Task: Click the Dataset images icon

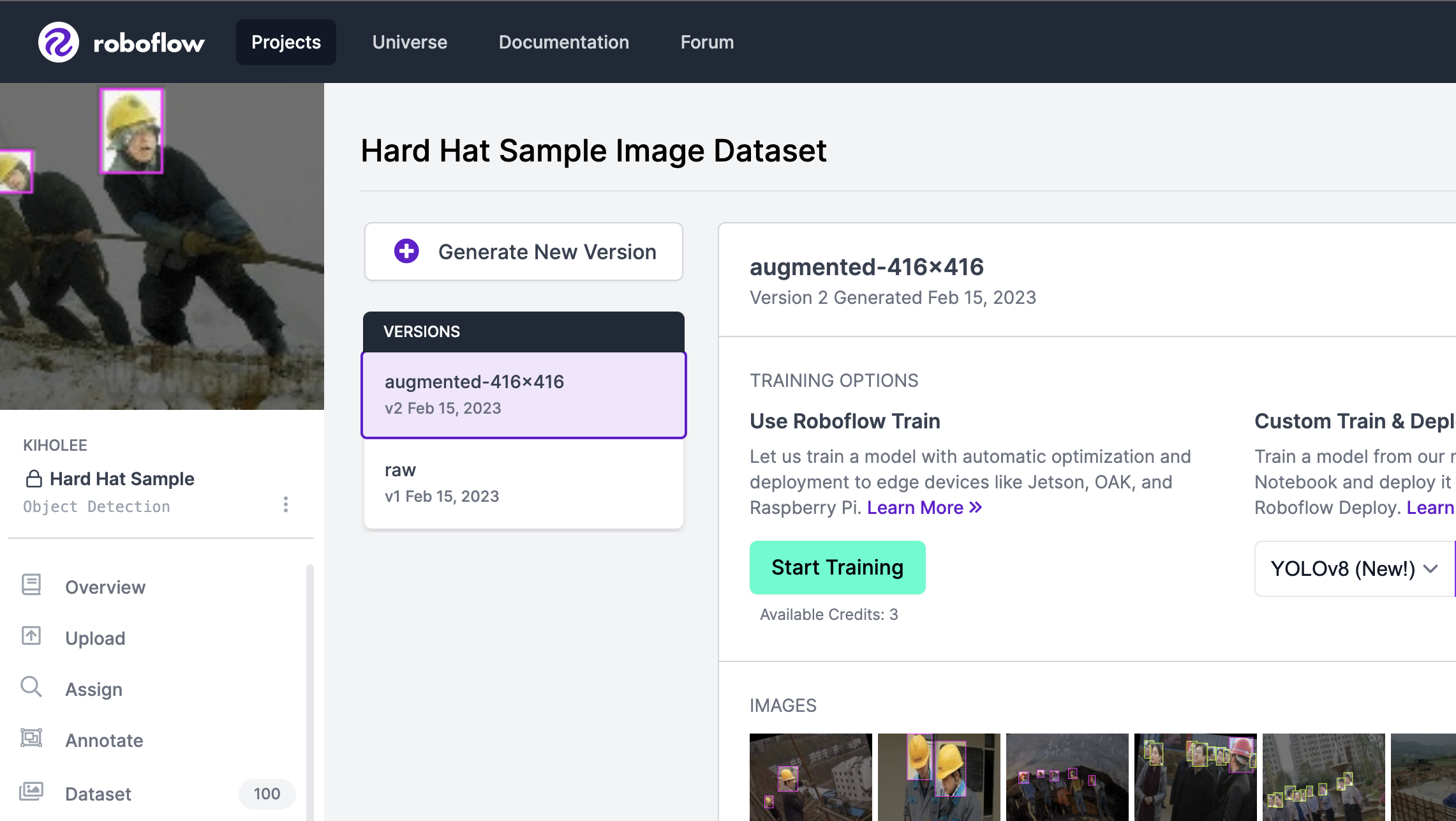Action: click(x=31, y=792)
